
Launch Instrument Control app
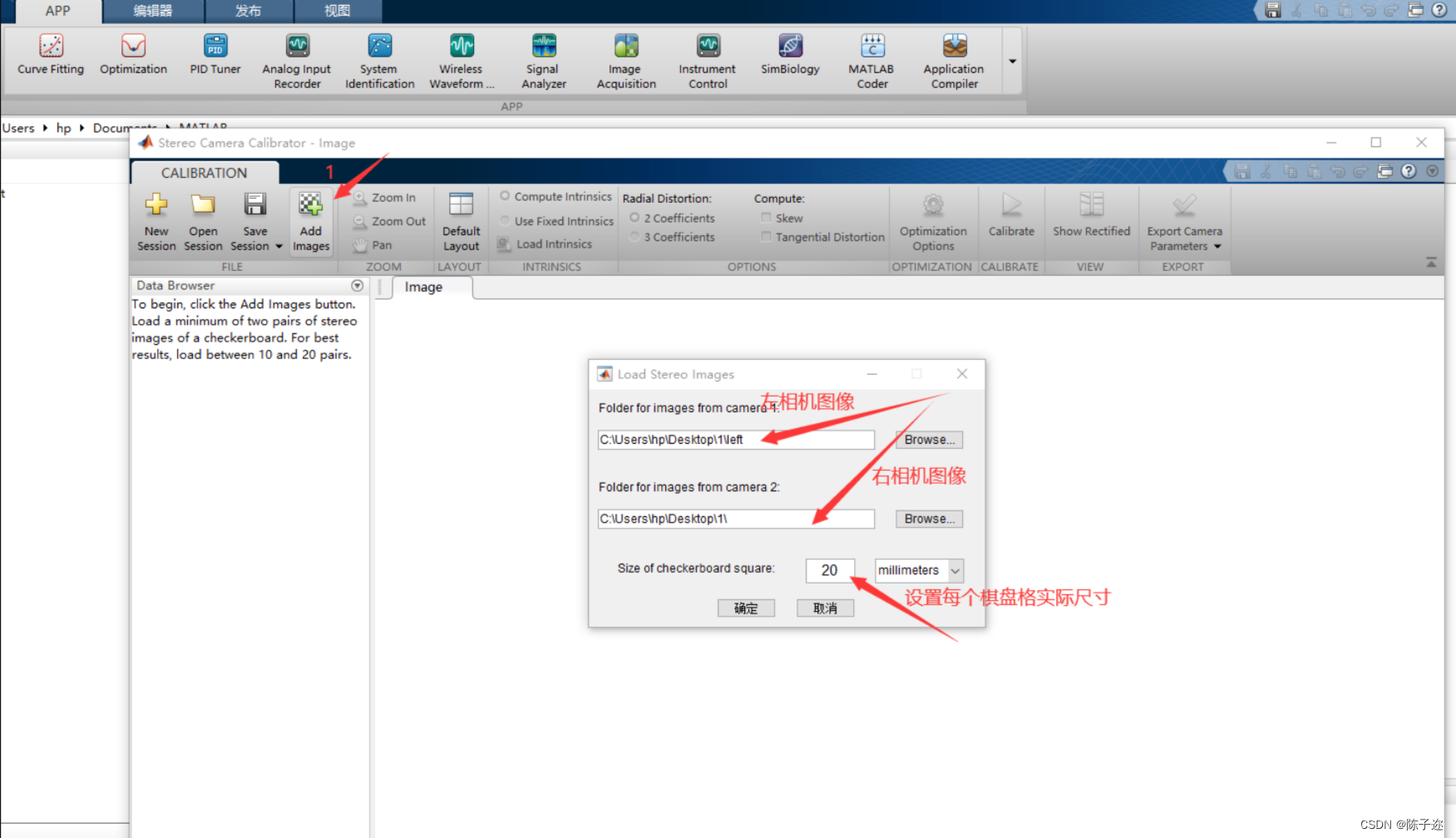708,62
